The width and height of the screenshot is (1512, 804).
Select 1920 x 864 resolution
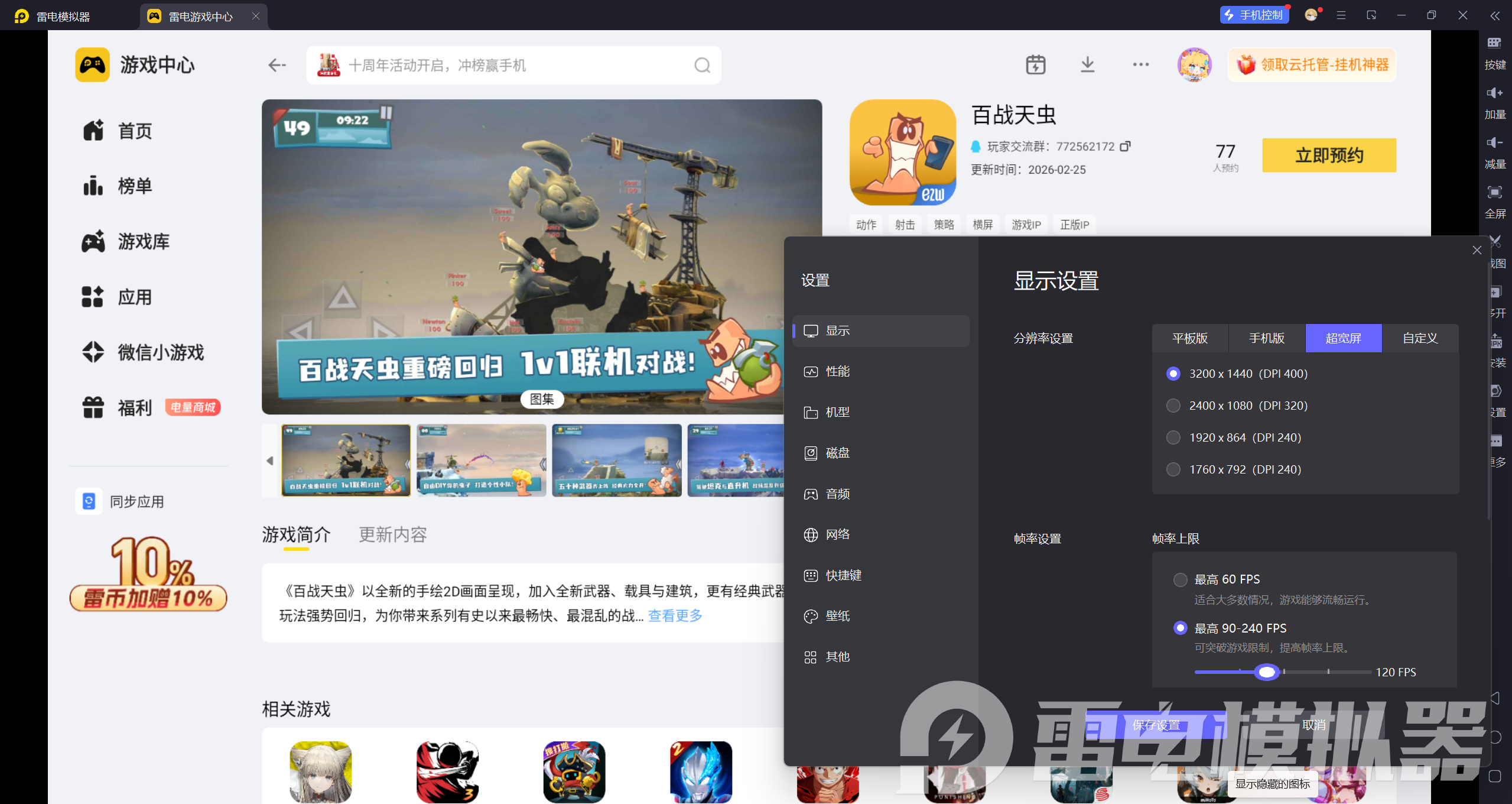(1173, 437)
